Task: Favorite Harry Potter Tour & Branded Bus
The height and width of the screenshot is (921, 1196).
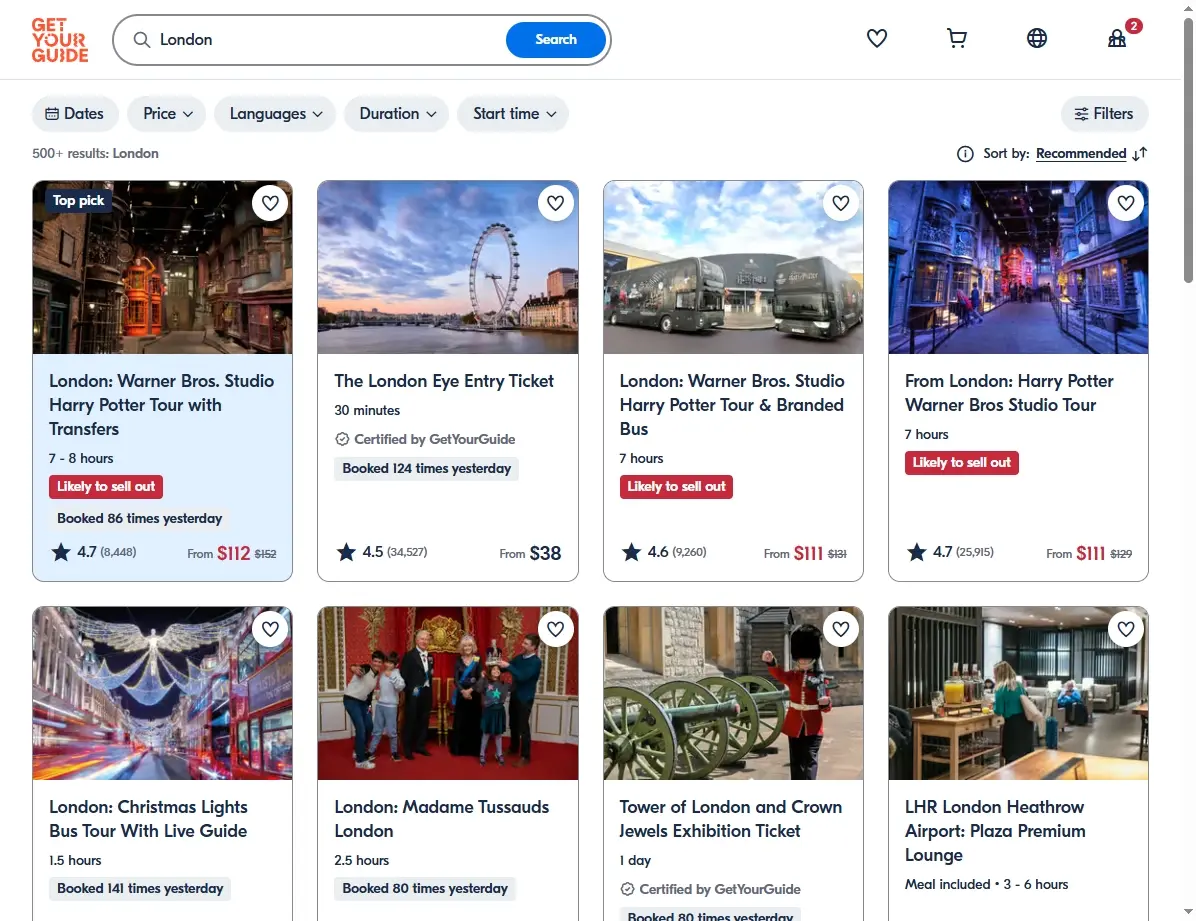Action: (841, 203)
